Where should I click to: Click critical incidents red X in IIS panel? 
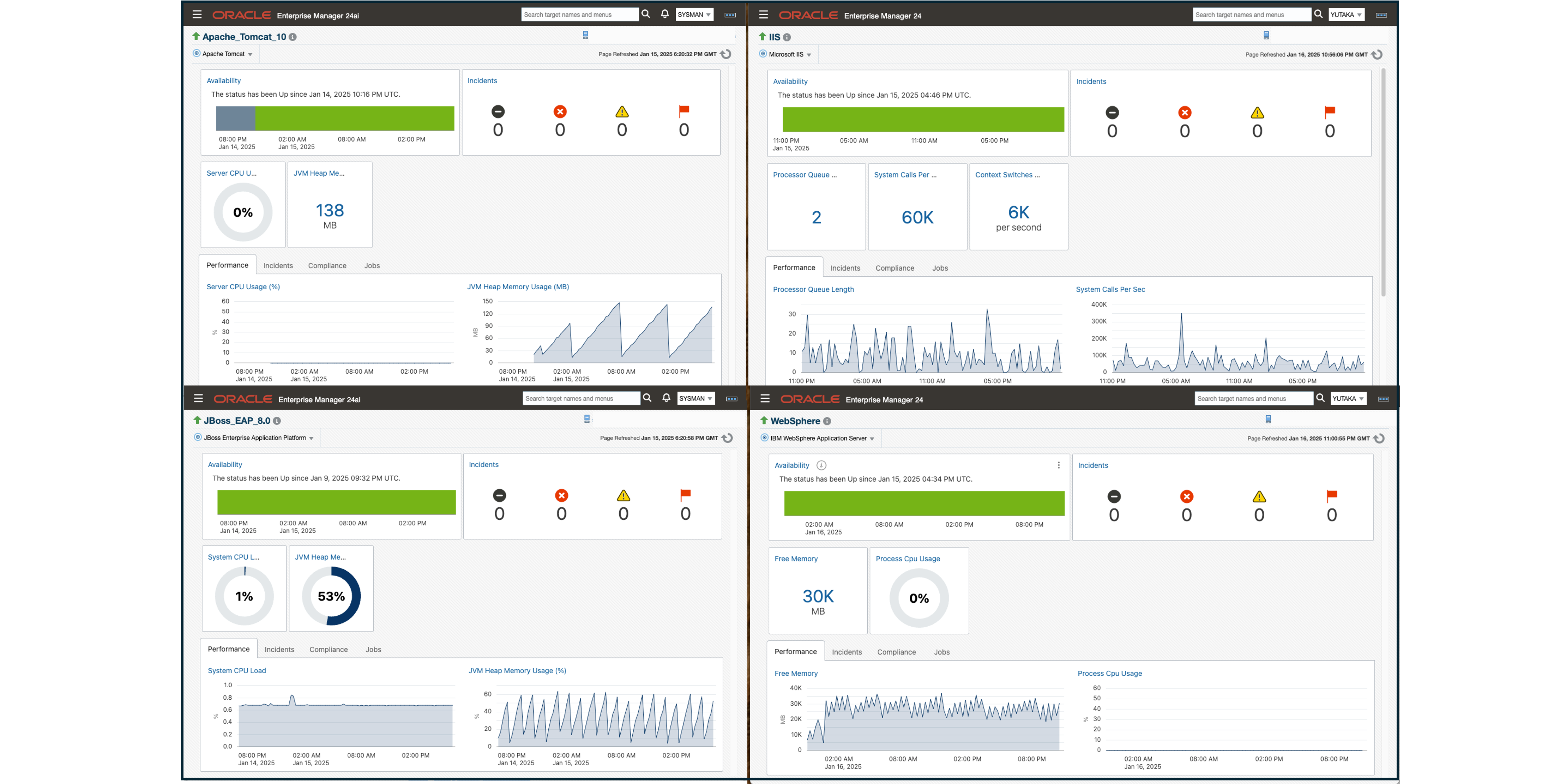[x=1184, y=113]
